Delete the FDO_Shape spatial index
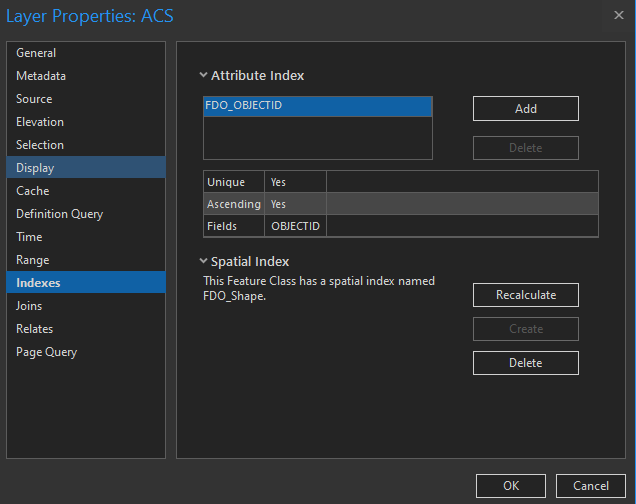The width and height of the screenshot is (636, 504). [525, 363]
